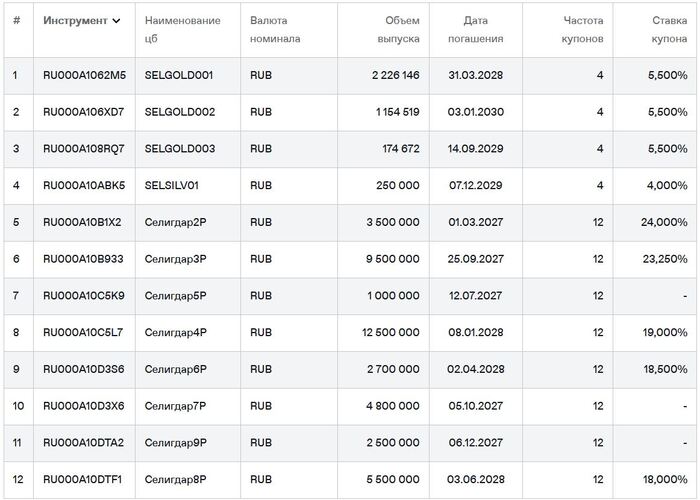Click the Дата погашения column header
Viewport: 700px width, 500px height.
483,29
